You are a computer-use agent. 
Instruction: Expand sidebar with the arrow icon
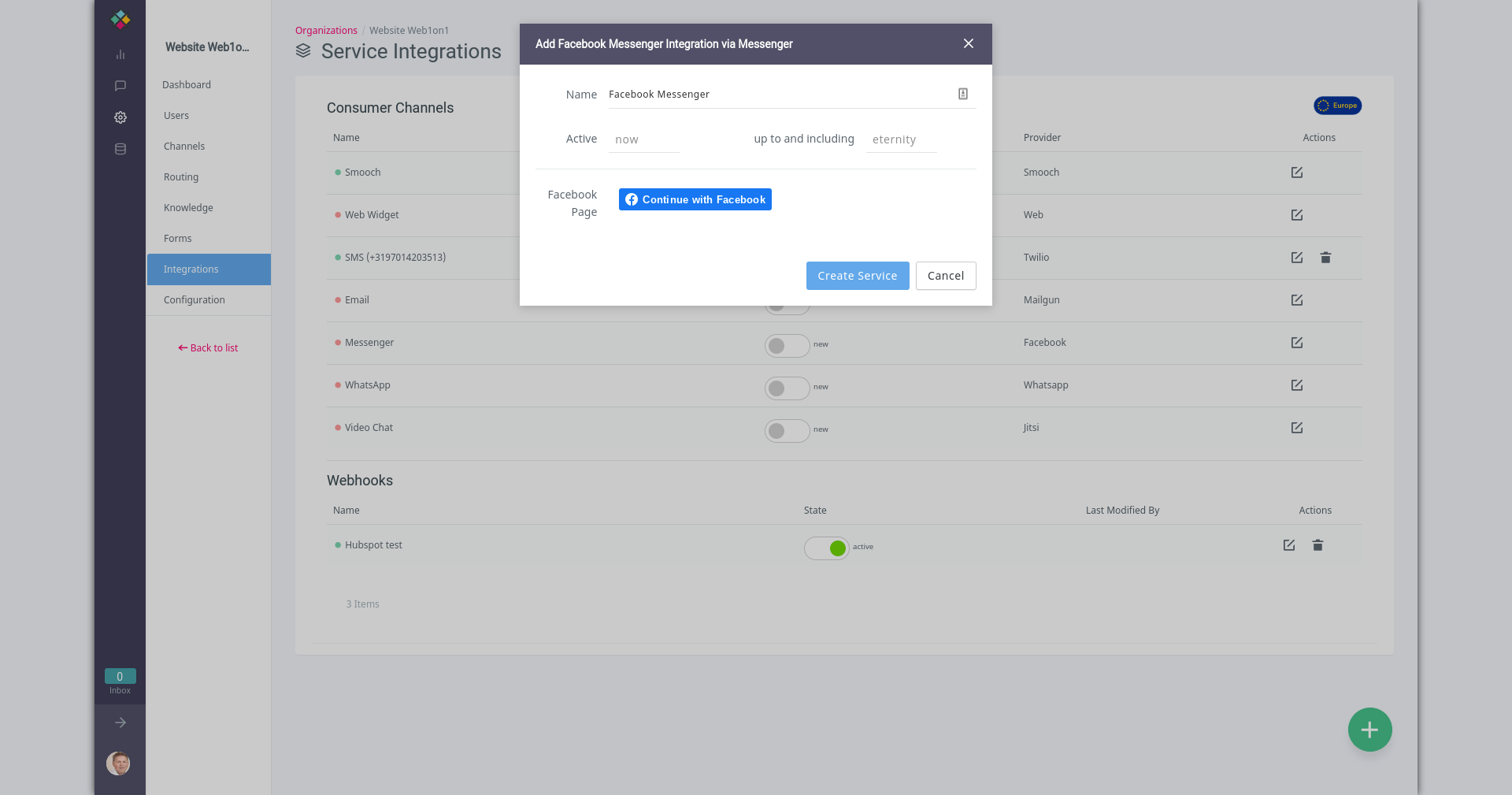[x=120, y=723]
